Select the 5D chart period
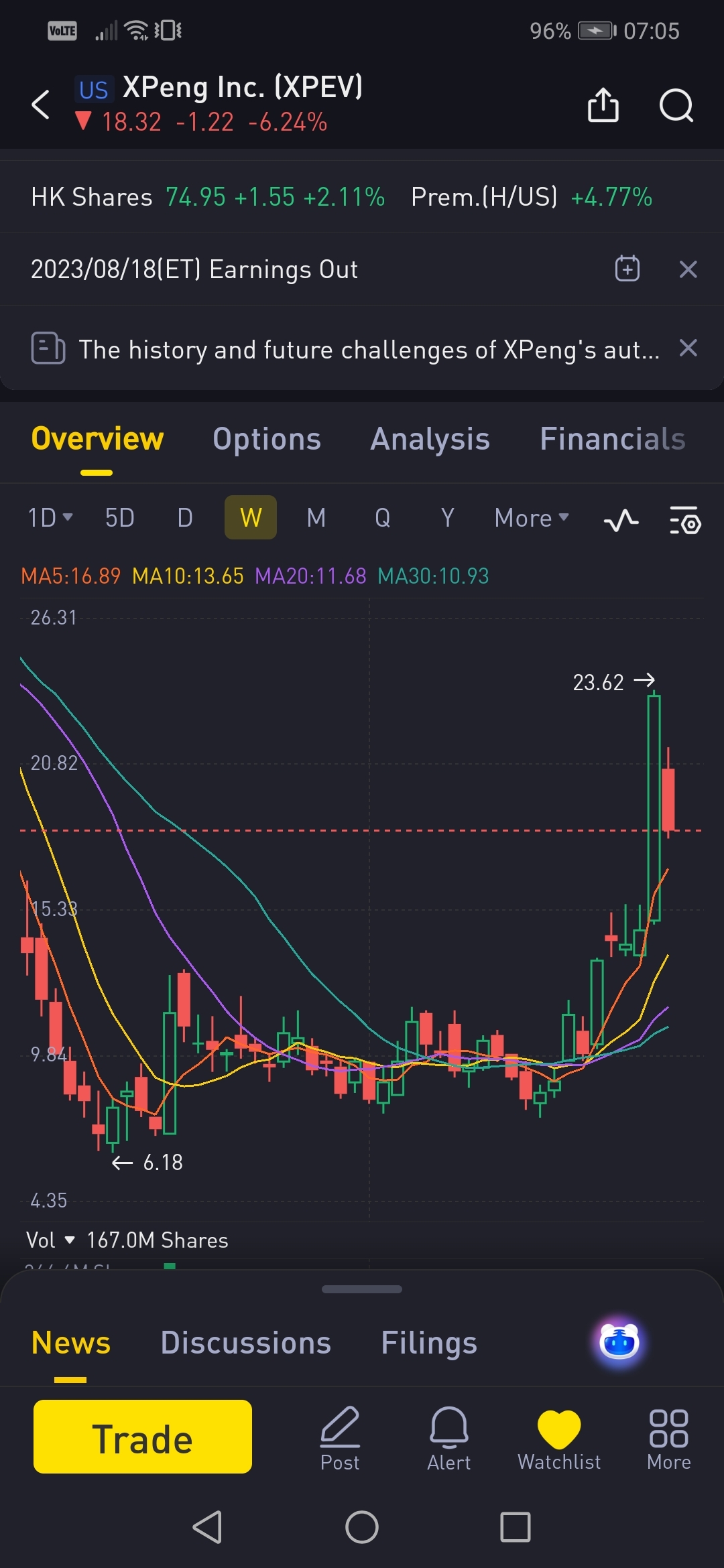 click(120, 518)
